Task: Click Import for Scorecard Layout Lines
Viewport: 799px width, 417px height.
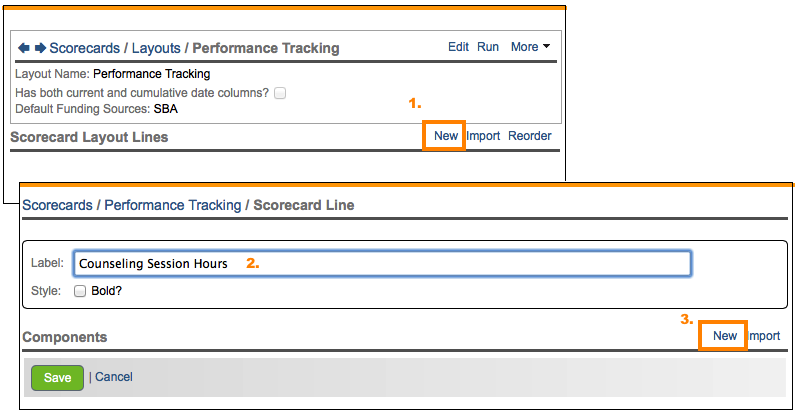Action: [483, 136]
